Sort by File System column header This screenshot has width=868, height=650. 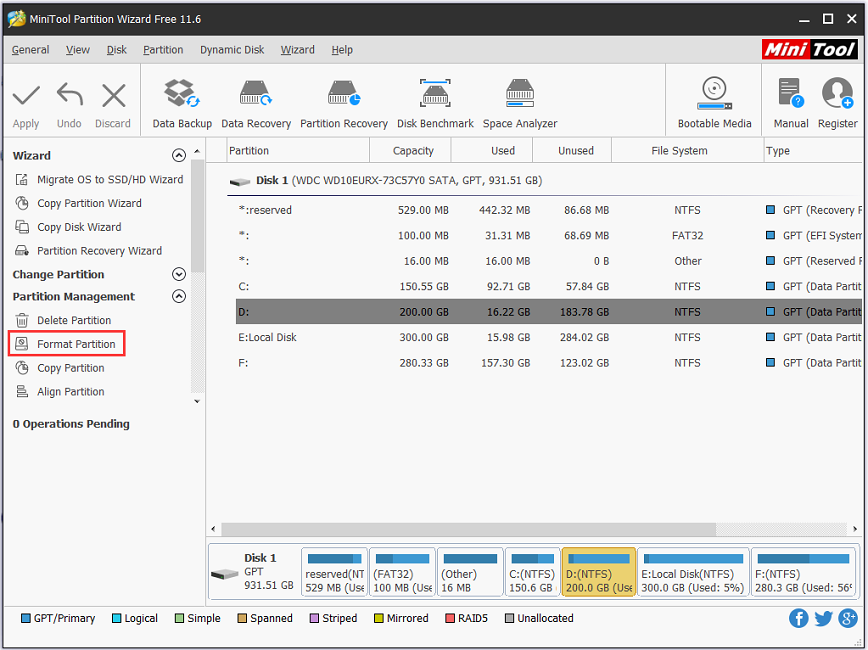(x=687, y=151)
